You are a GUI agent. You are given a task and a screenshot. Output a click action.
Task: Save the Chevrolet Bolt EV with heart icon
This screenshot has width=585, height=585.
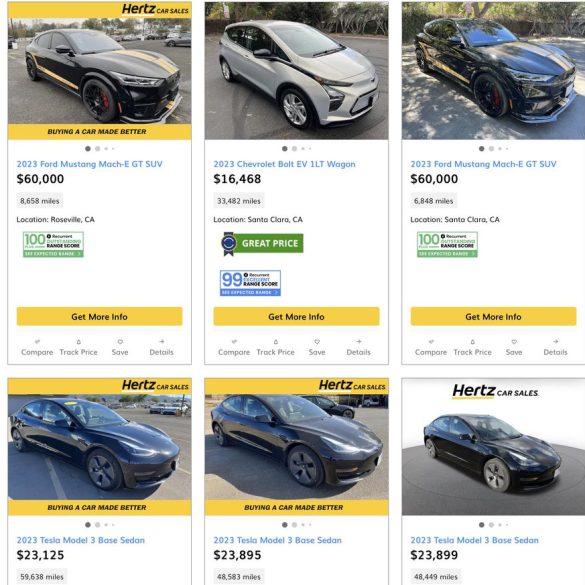coord(317,347)
